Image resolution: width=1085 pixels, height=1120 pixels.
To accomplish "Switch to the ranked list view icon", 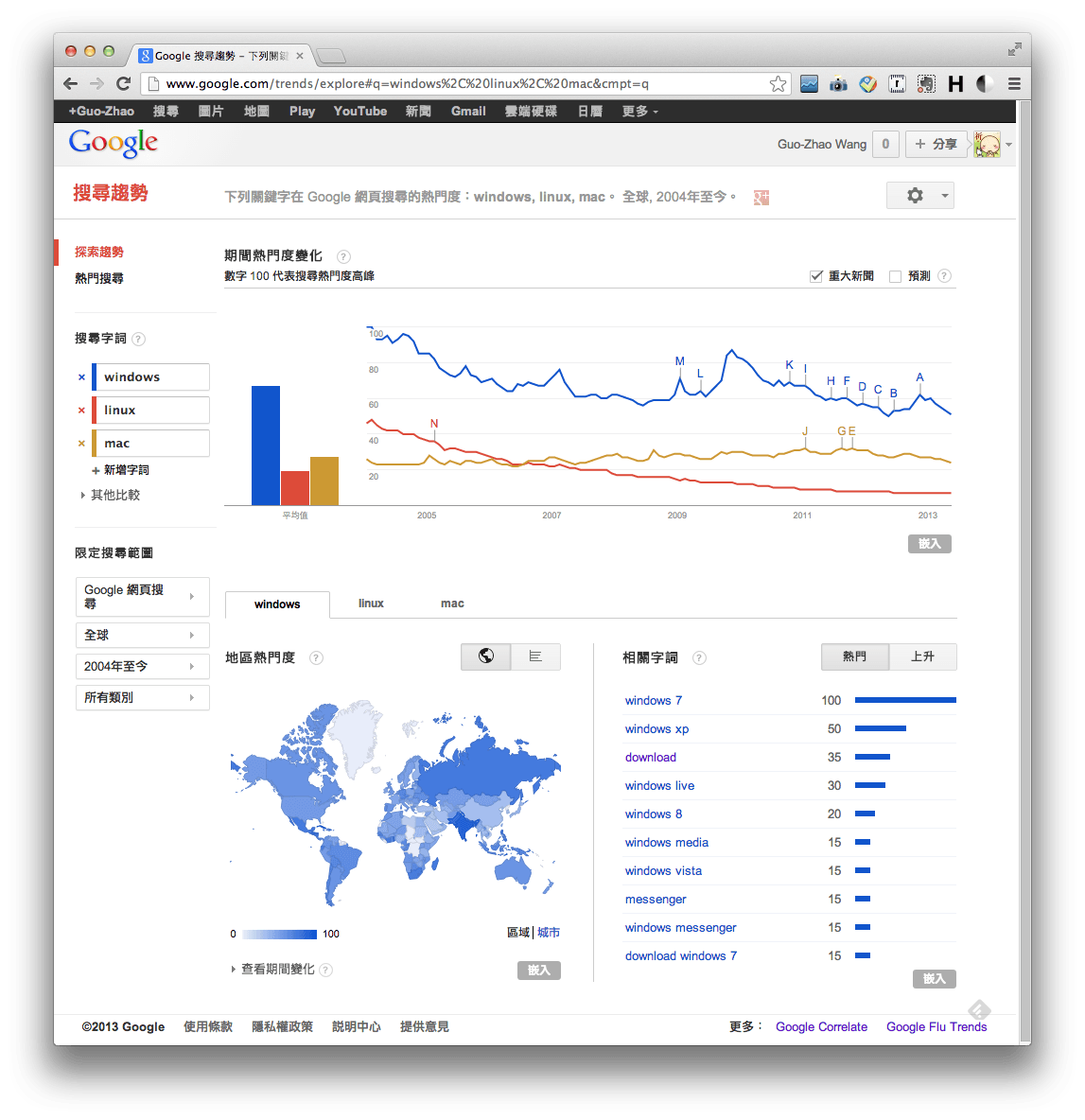I will (x=535, y=656).
